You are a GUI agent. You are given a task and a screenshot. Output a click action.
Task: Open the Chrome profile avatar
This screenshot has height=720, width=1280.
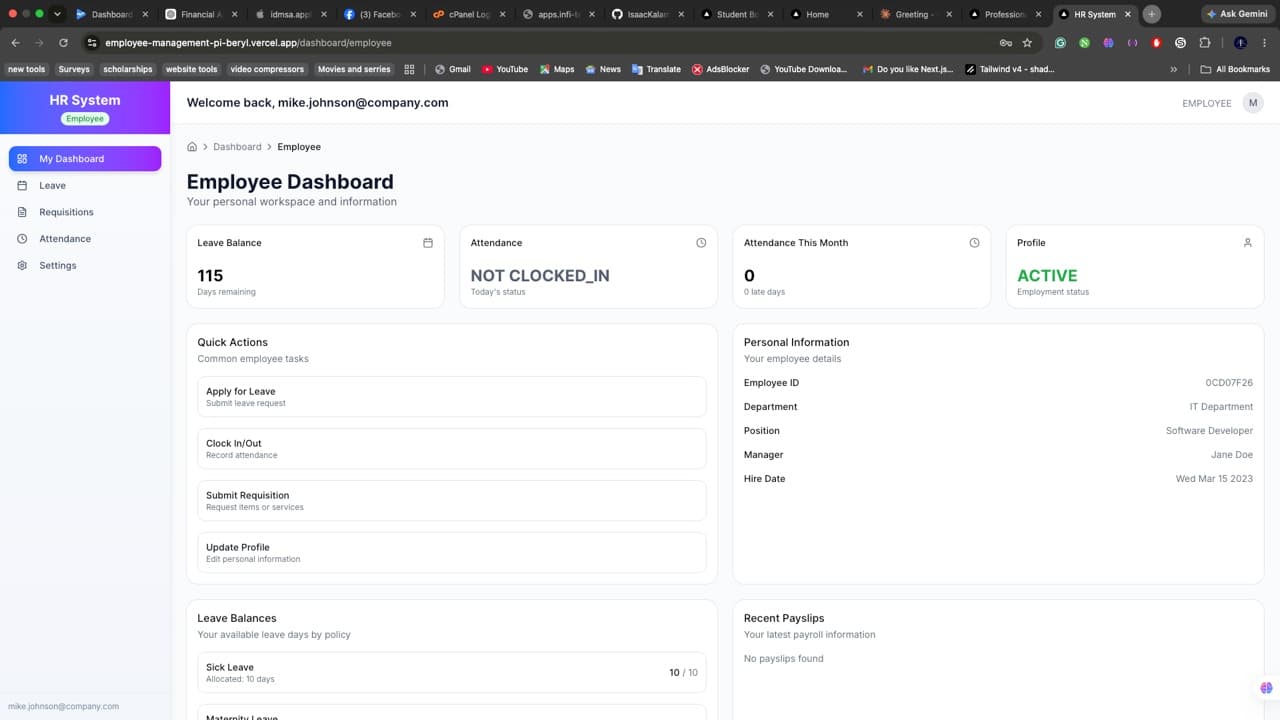(1240, 43)
